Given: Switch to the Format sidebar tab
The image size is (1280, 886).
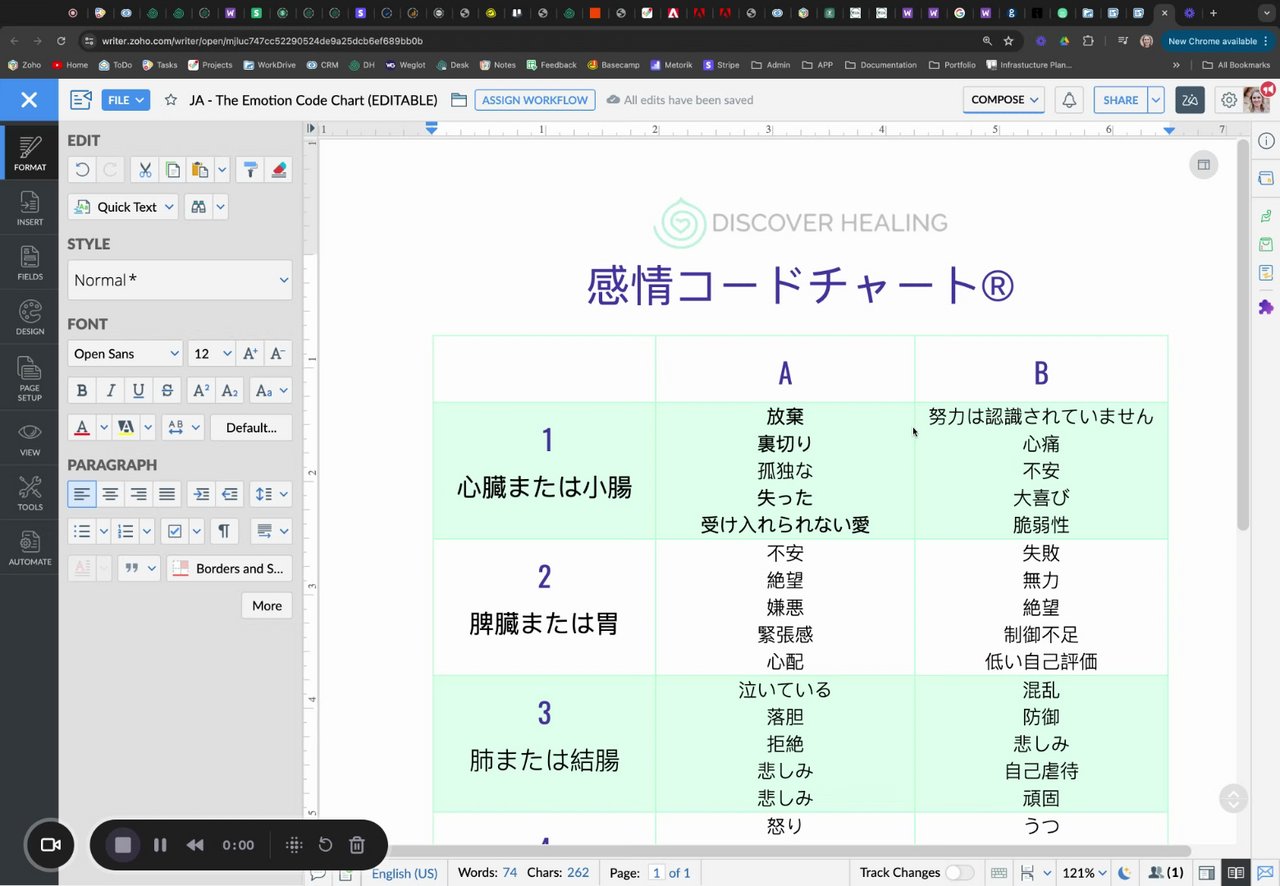Looking at the screenshot, I should (x=29, y=153).
